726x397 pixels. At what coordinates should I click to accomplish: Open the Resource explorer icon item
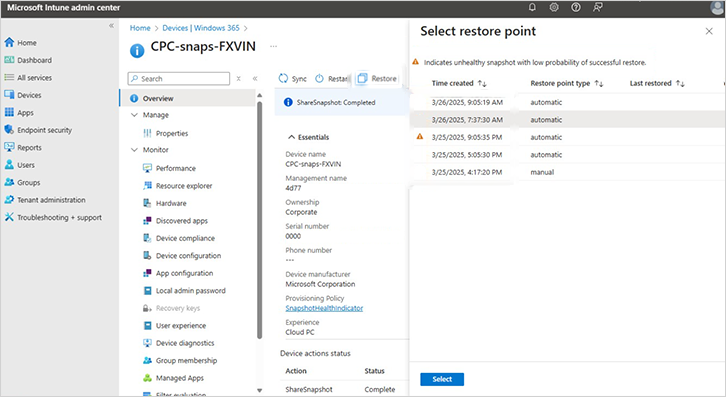pos(147,186)
